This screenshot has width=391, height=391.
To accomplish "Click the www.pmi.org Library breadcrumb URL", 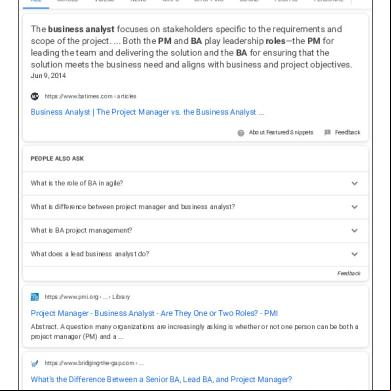I will pos(87,297).
